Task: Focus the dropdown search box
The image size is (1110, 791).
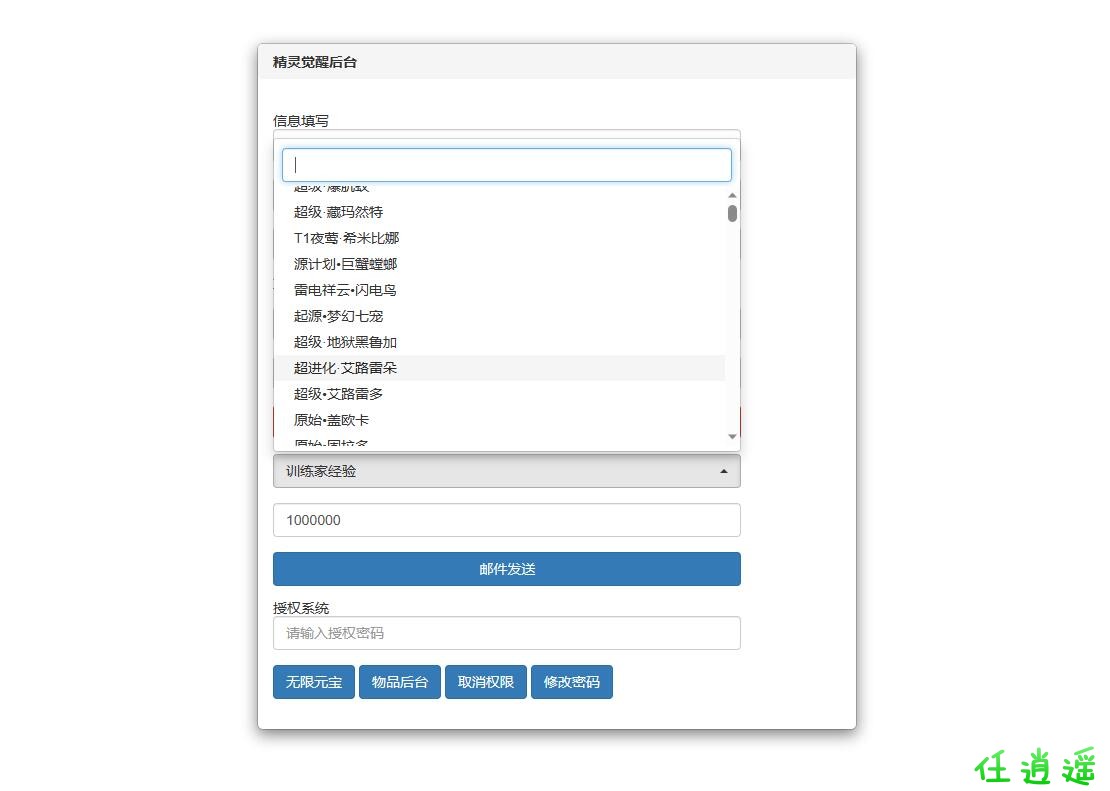Action: (506, 165)
